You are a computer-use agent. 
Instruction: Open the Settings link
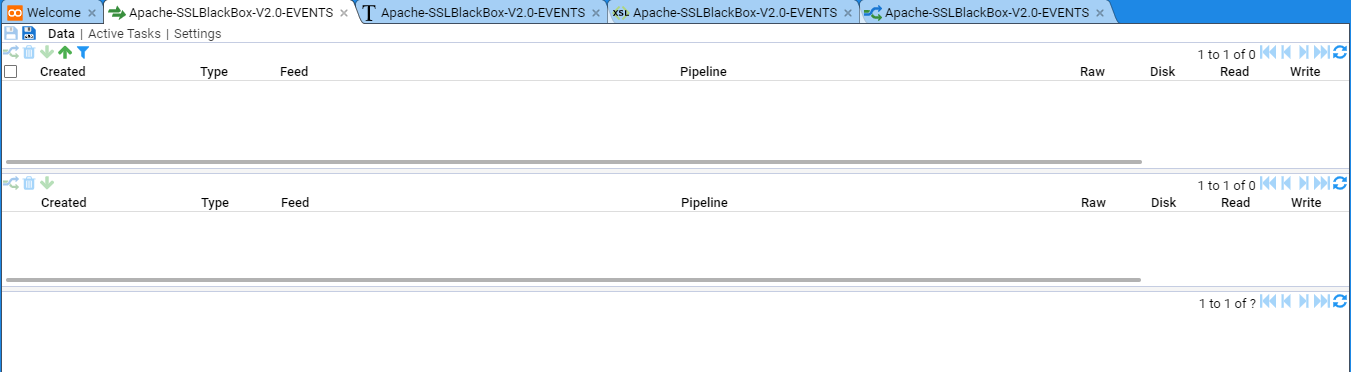click(198, 33)
